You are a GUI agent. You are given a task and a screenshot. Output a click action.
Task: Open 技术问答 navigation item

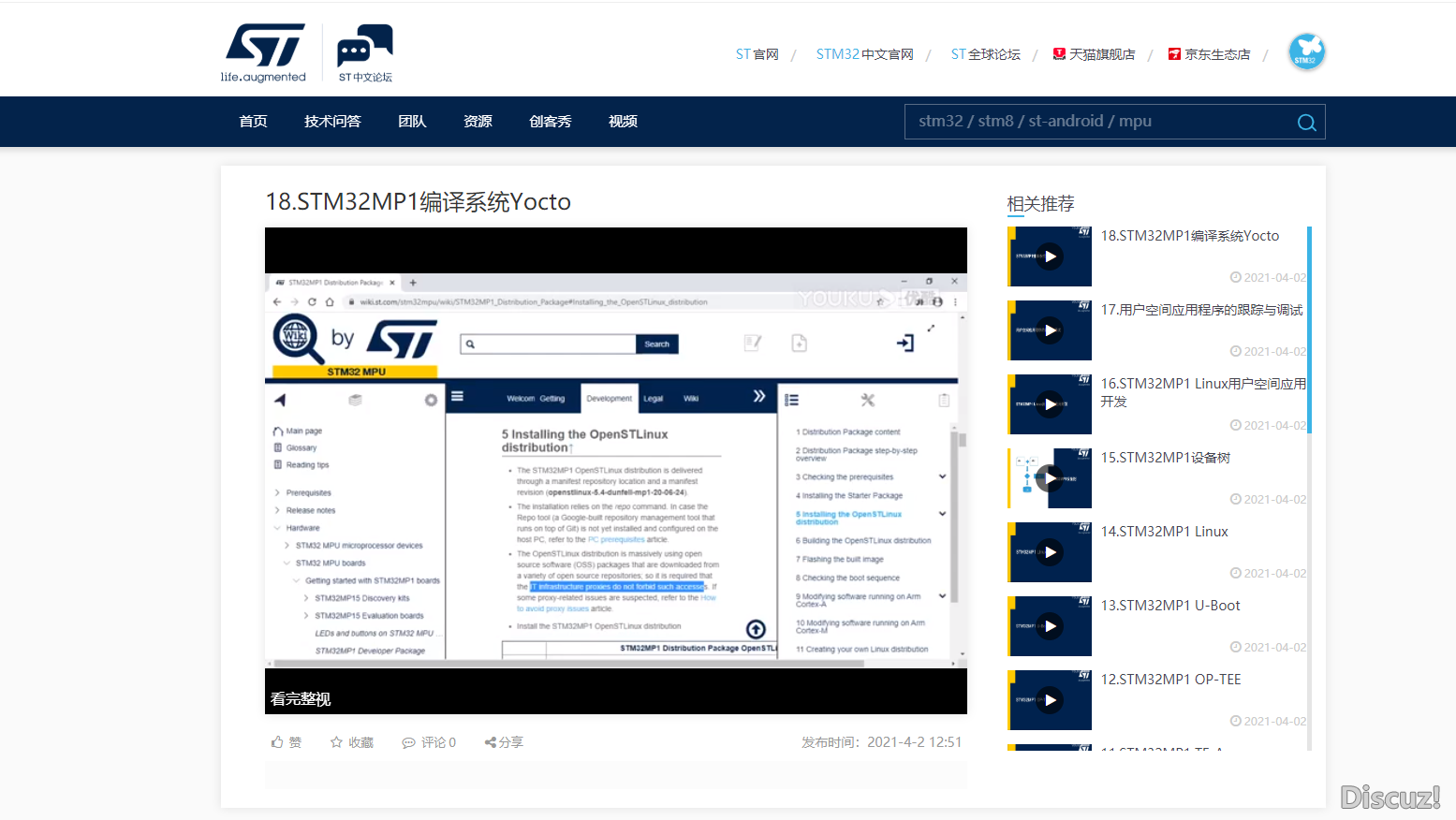click(332, 122)
